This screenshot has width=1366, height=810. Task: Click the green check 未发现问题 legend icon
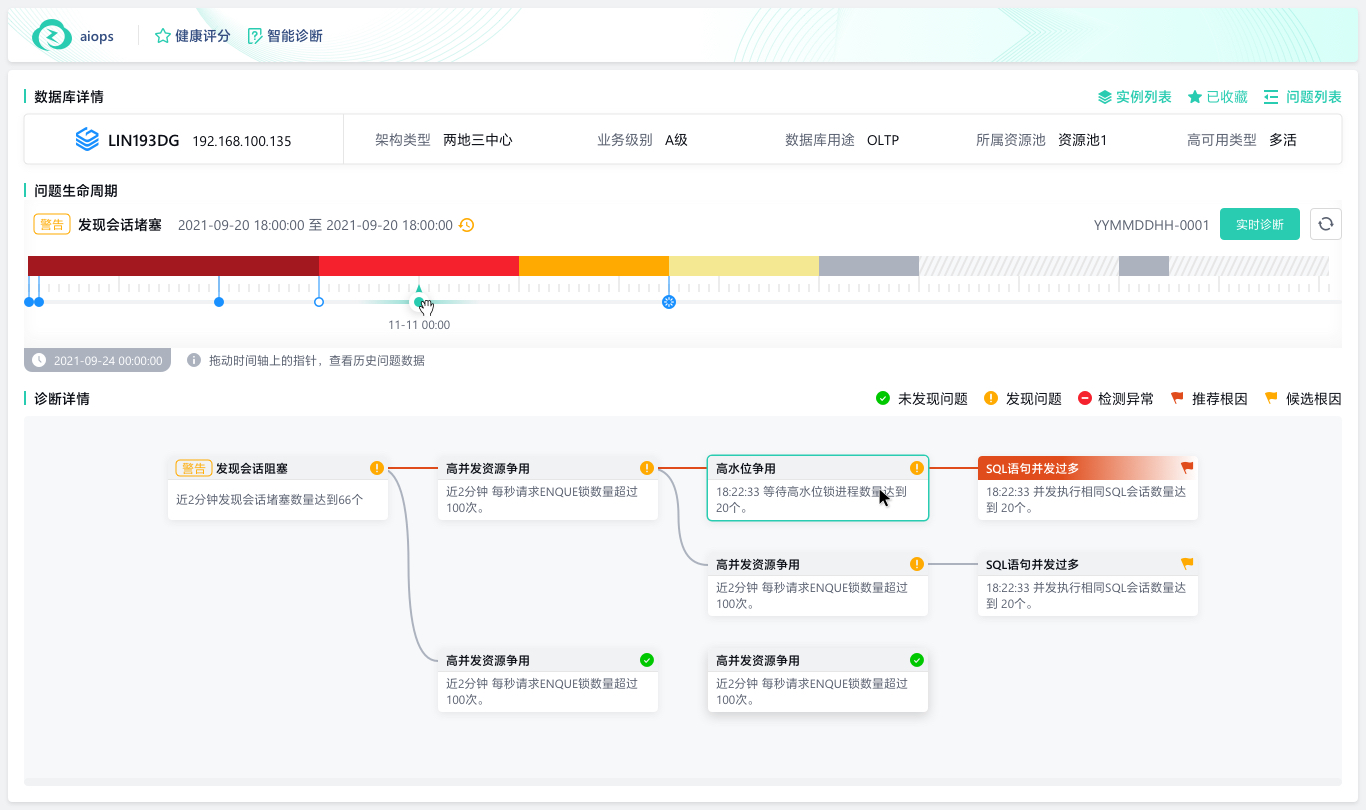tap(883, 398)
